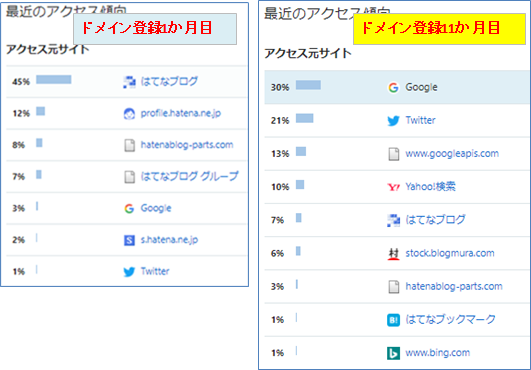Screen dimensions: 531x370
Task: Click the Yahoo! search icon
Action: coord(393,187)
